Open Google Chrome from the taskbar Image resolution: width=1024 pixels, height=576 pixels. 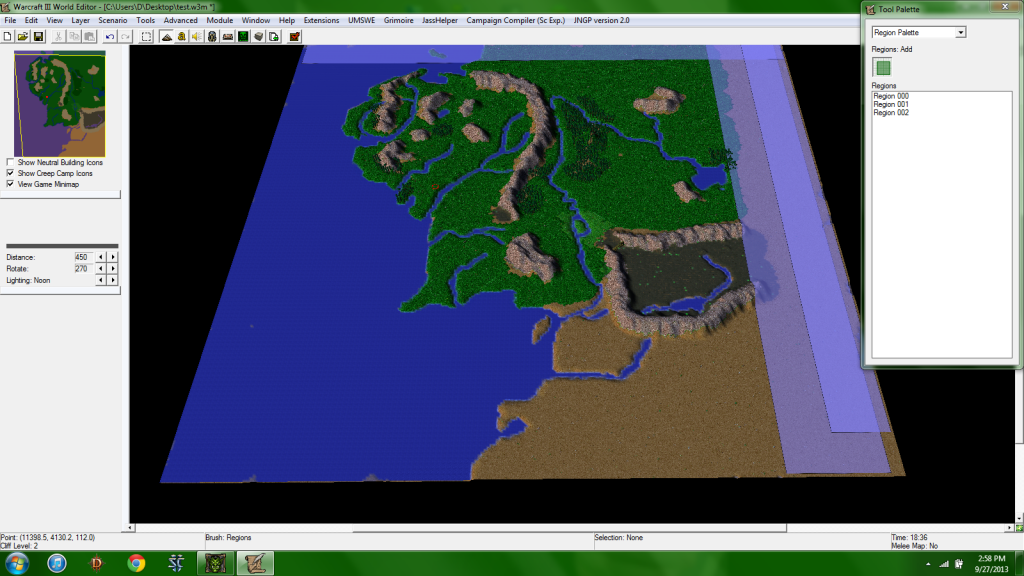136,563
